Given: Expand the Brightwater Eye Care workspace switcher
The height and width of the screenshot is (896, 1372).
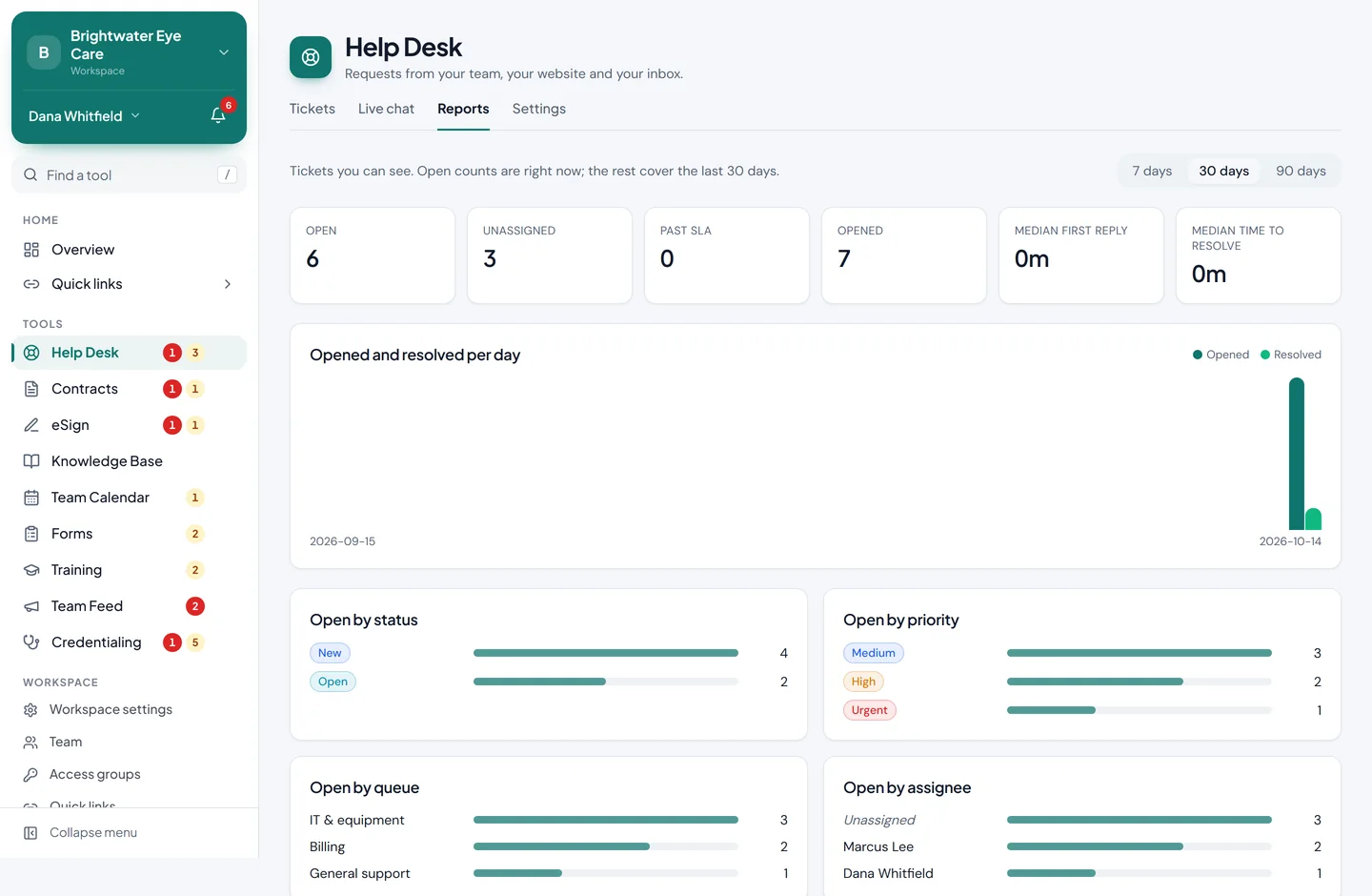Looking at the screenshot, I should point(129,52).
